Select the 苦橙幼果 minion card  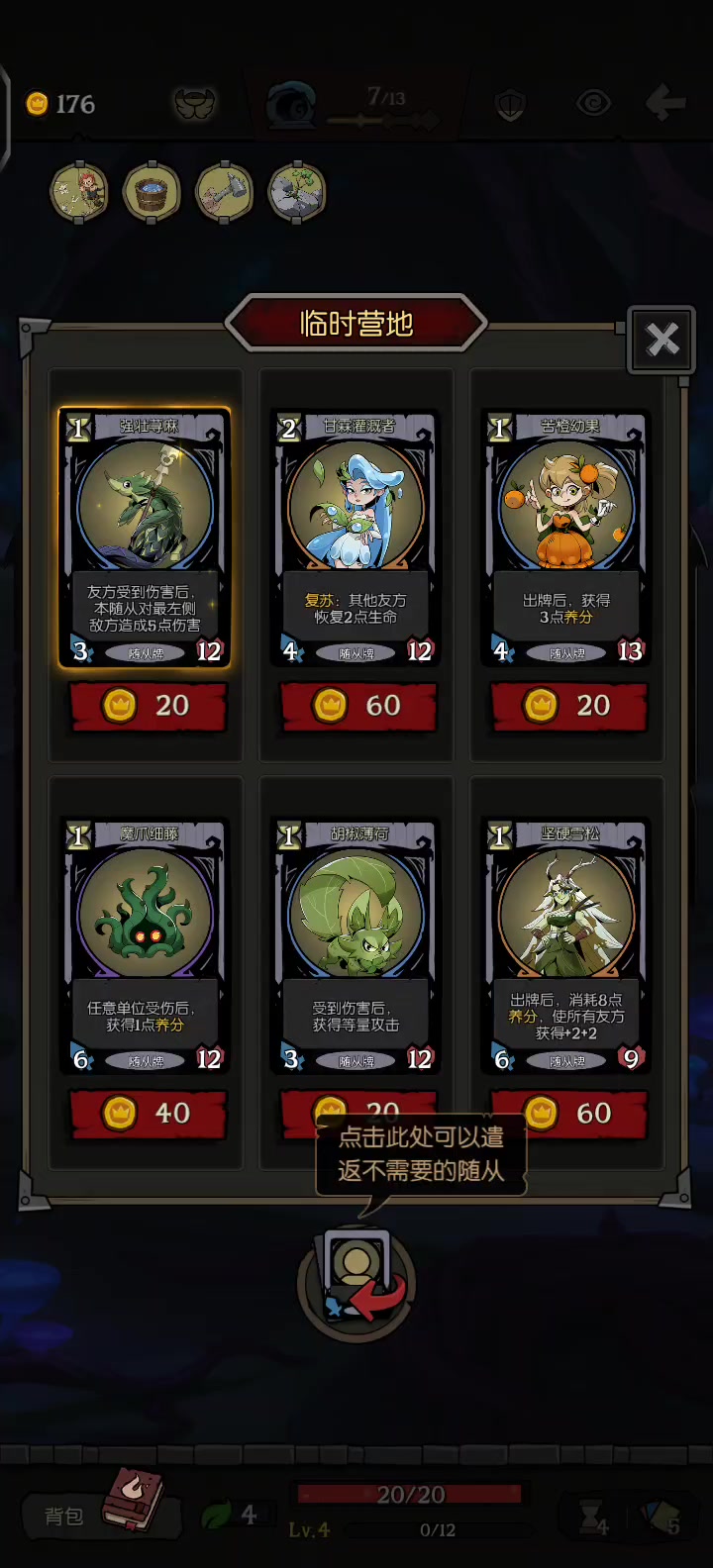566,539
